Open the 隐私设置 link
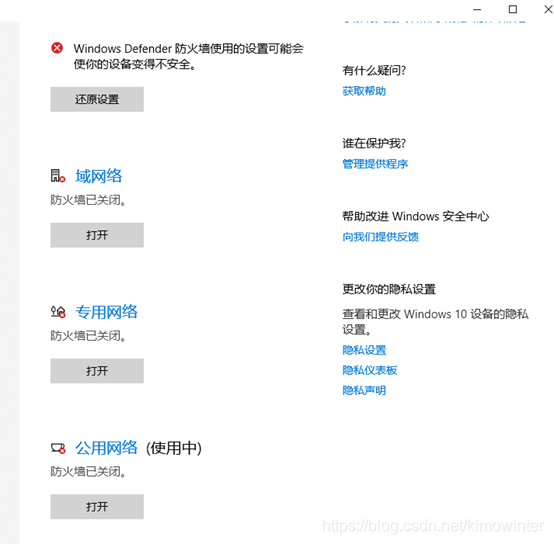 364,350
